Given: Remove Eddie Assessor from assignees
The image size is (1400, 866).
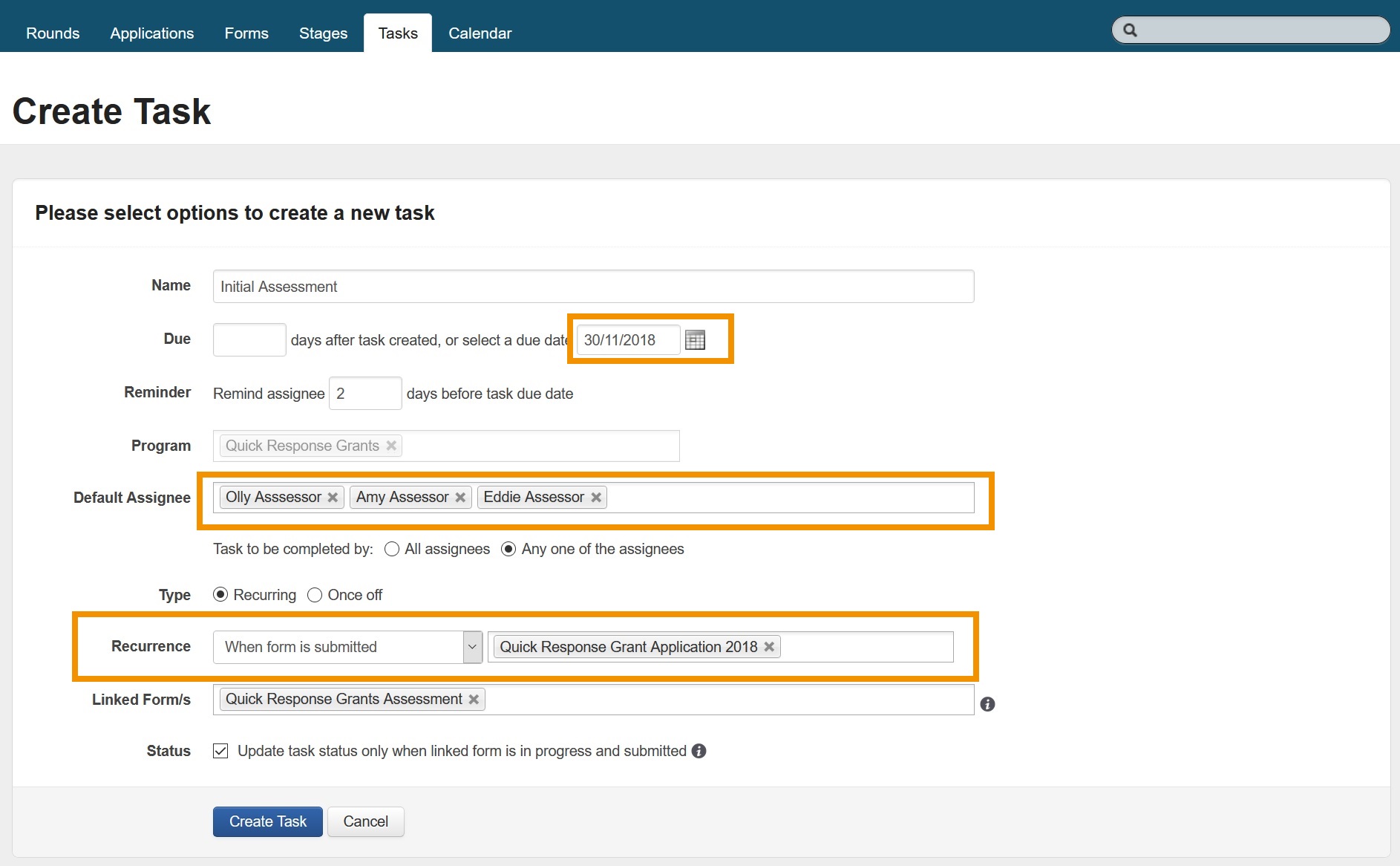Looking at the screenshot, I should point(595,498).
